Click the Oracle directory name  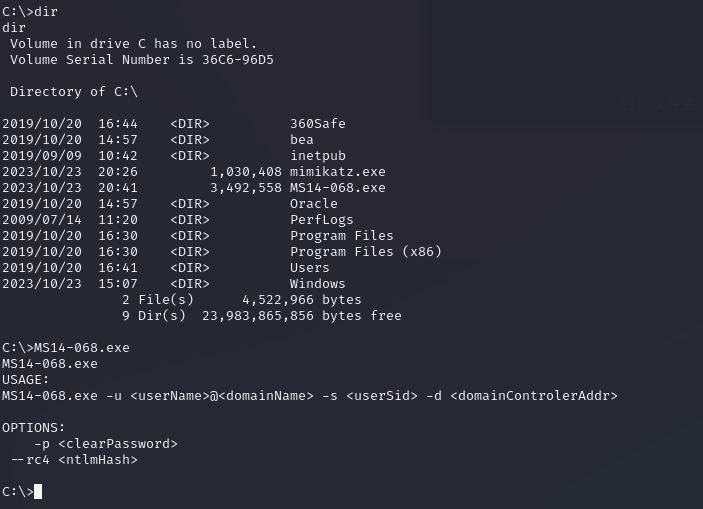click(313, 203)
